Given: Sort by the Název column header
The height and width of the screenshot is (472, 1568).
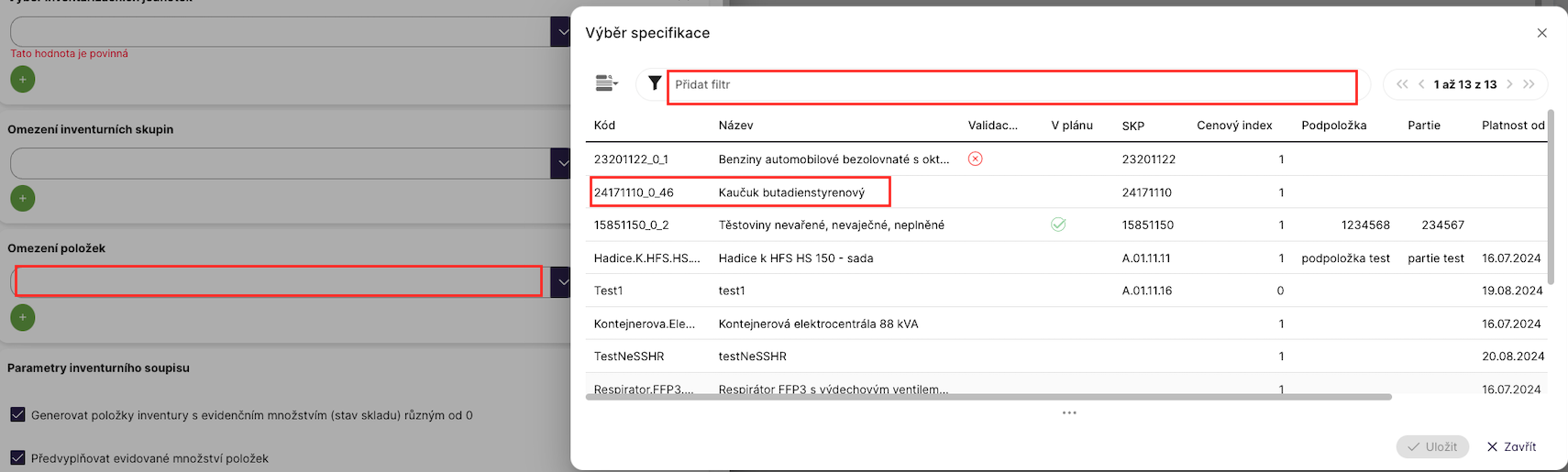Looking at the screenshot, I should coord(735,126).
